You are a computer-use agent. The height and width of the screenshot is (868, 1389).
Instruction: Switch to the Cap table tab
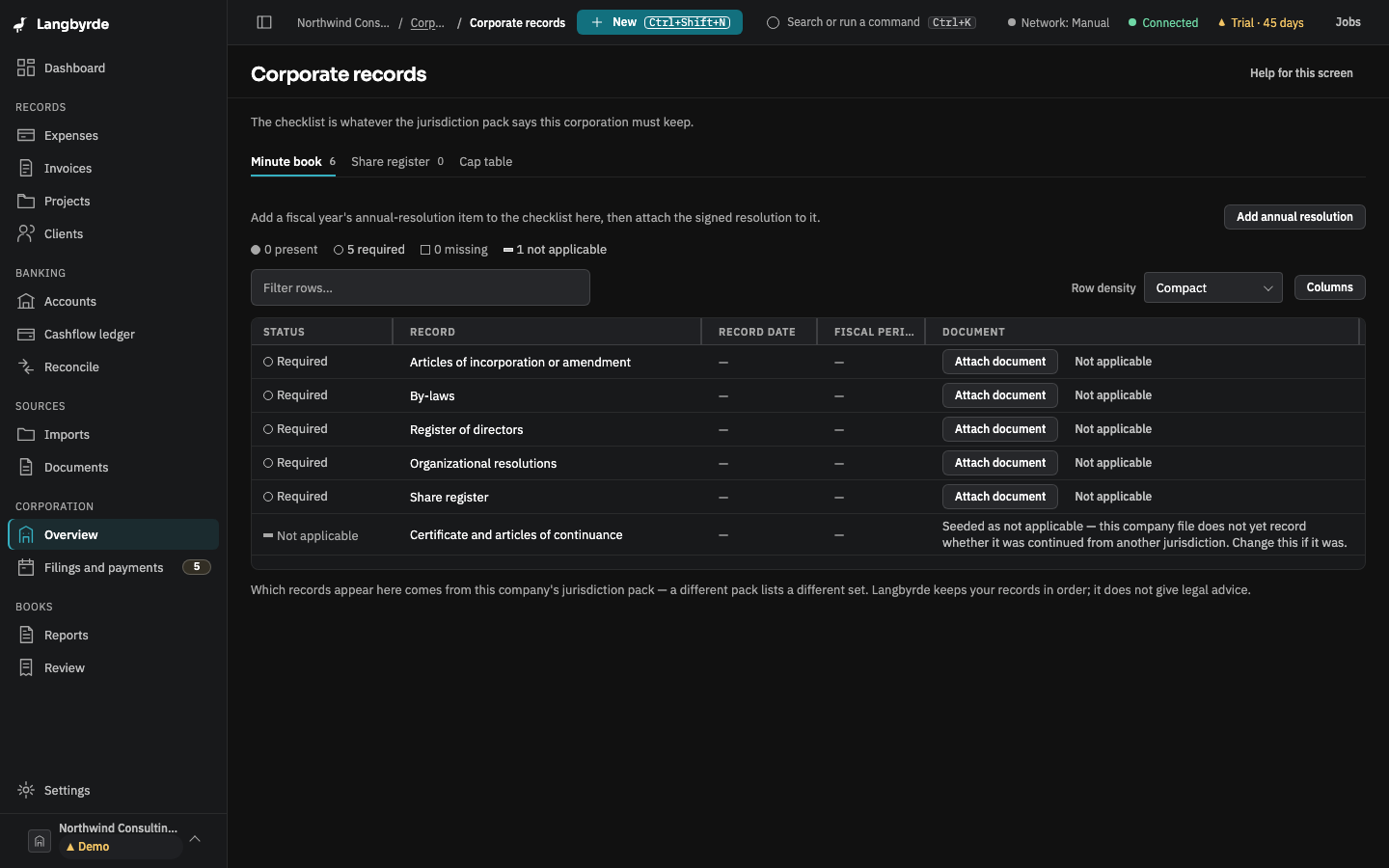click(485, 162)
